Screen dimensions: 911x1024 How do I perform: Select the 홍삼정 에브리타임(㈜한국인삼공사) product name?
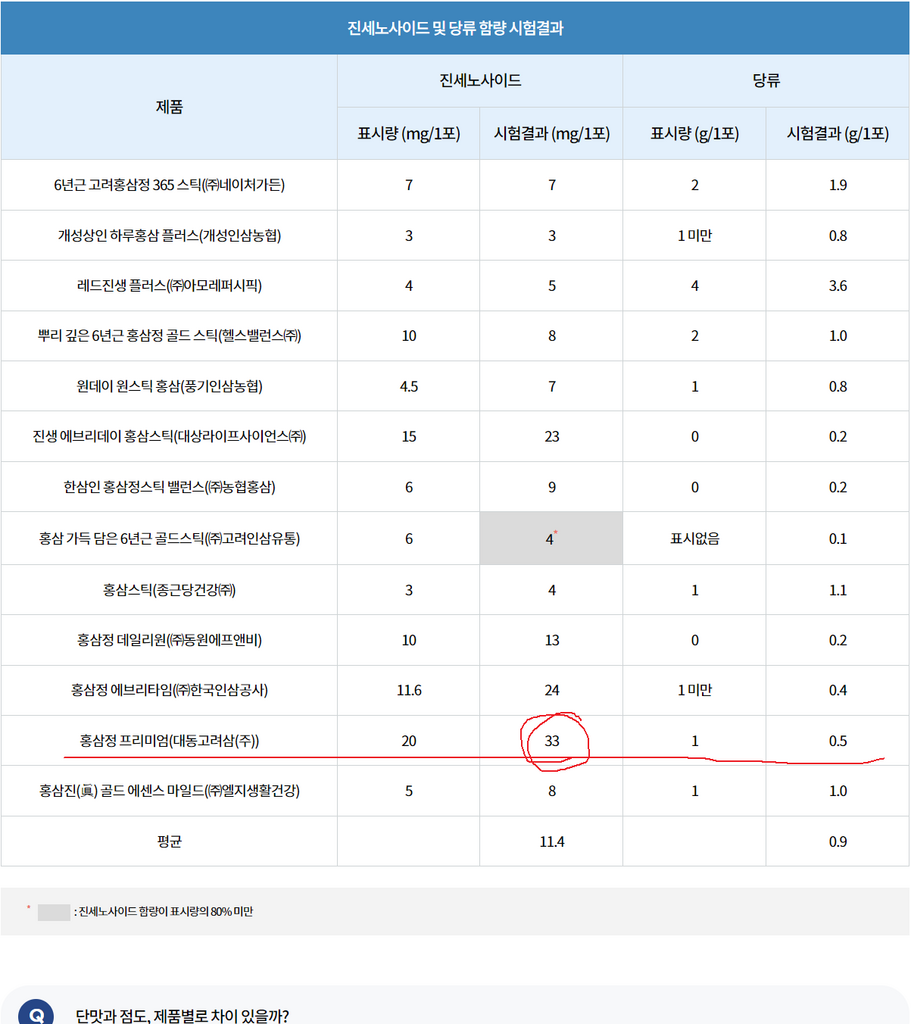[169, 690]
